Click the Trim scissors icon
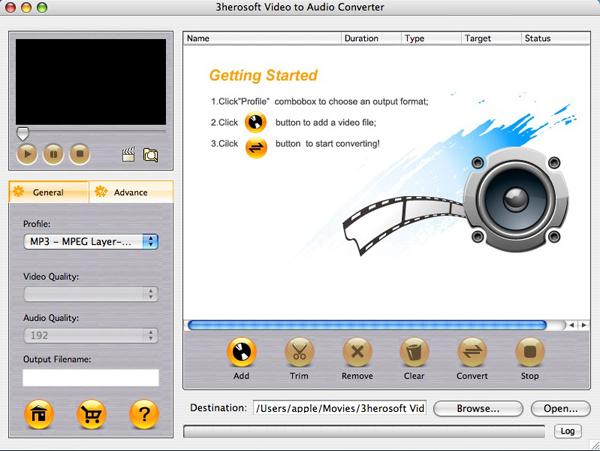The width and height of the screenshot is (600, 451). 299,352
